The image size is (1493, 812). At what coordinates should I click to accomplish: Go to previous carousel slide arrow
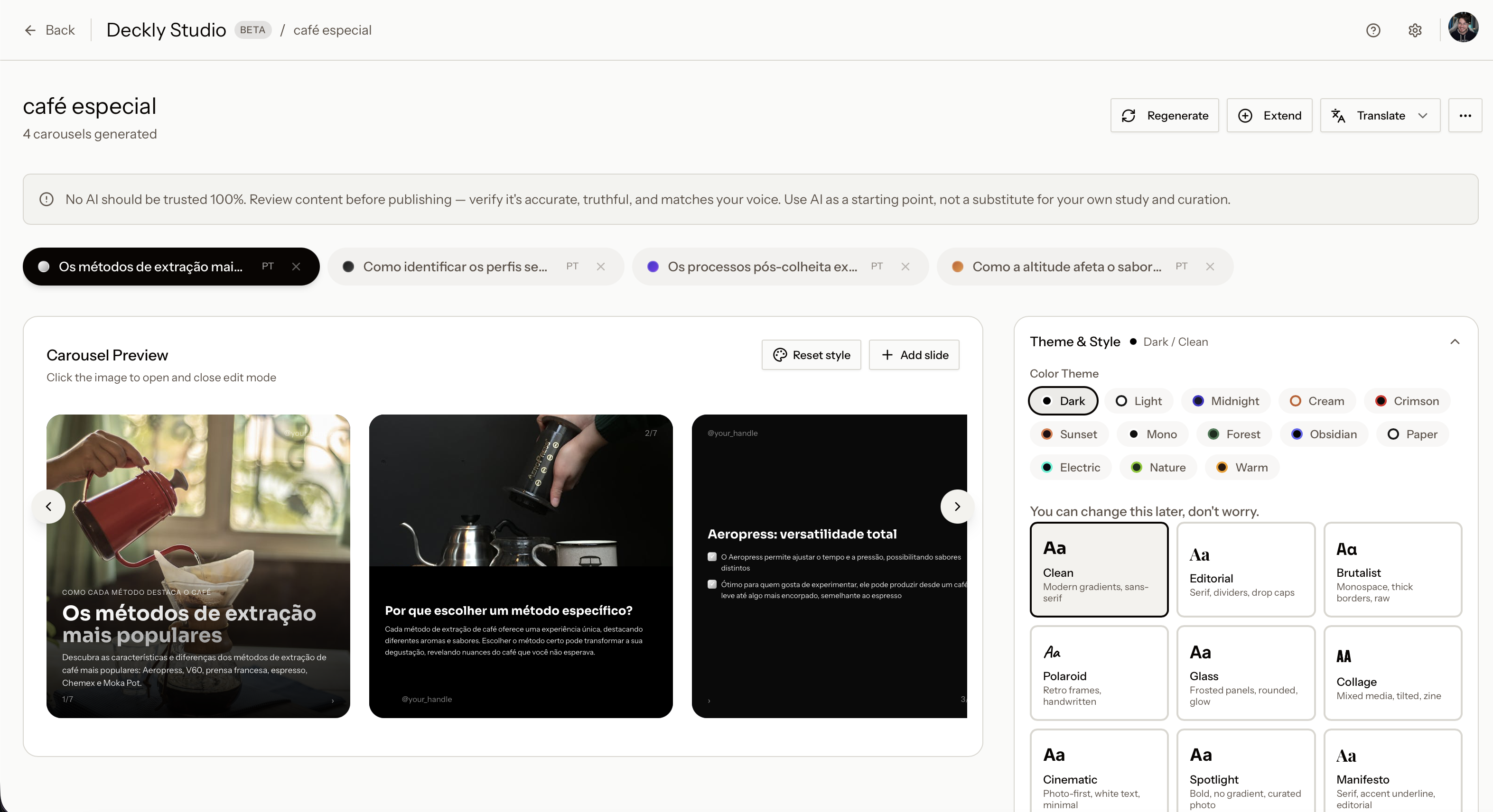[x=49, y=506]
